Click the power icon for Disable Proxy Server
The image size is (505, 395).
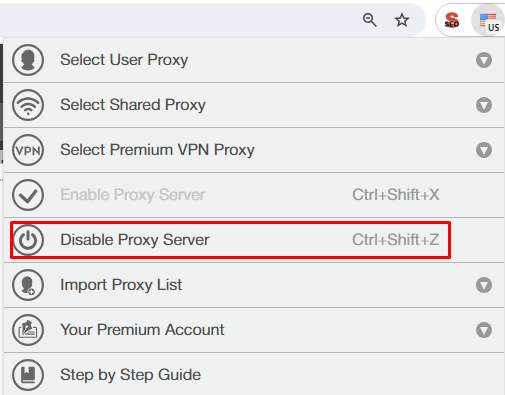(28, 240)
